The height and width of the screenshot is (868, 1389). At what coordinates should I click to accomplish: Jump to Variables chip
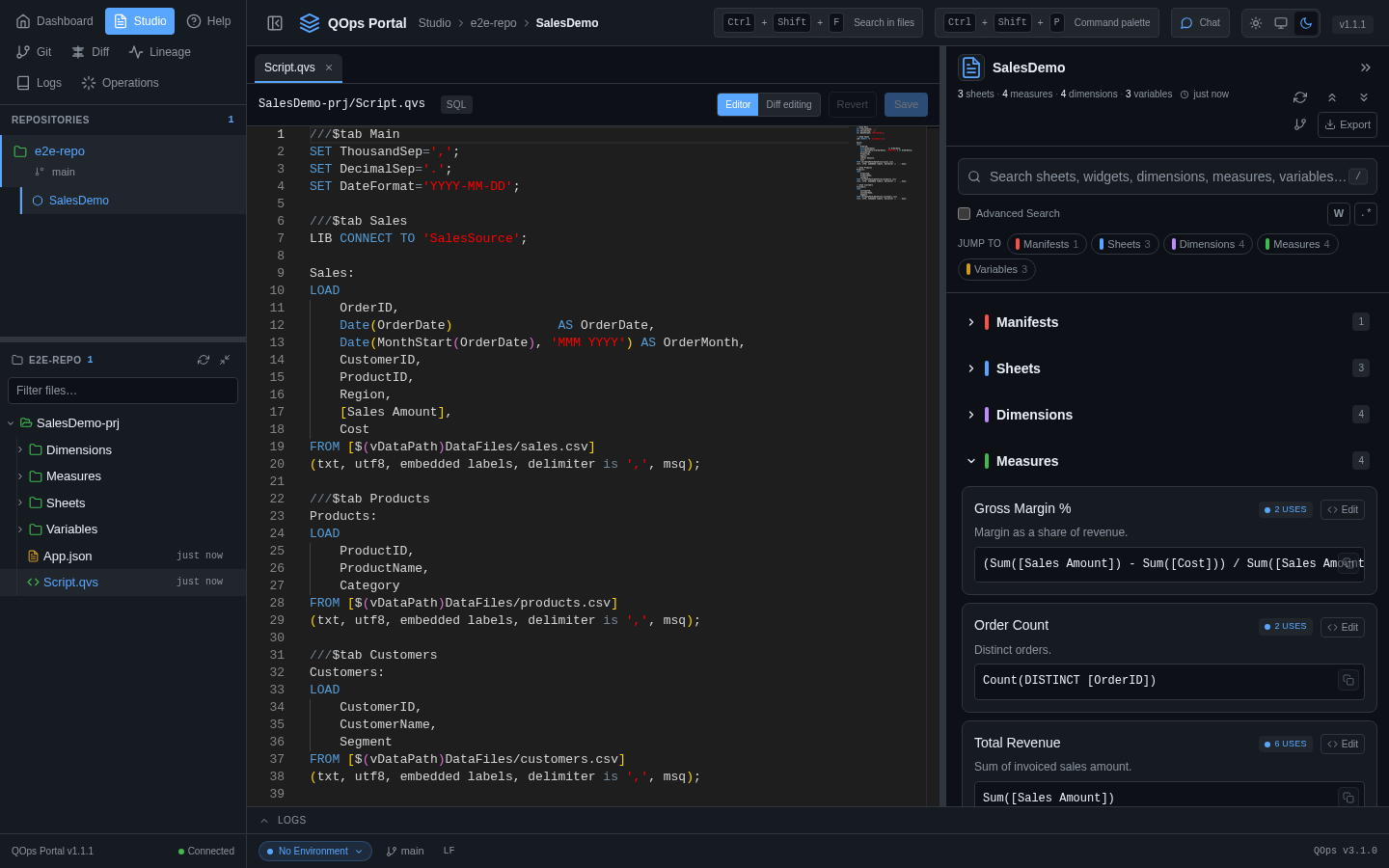point(996,269)
